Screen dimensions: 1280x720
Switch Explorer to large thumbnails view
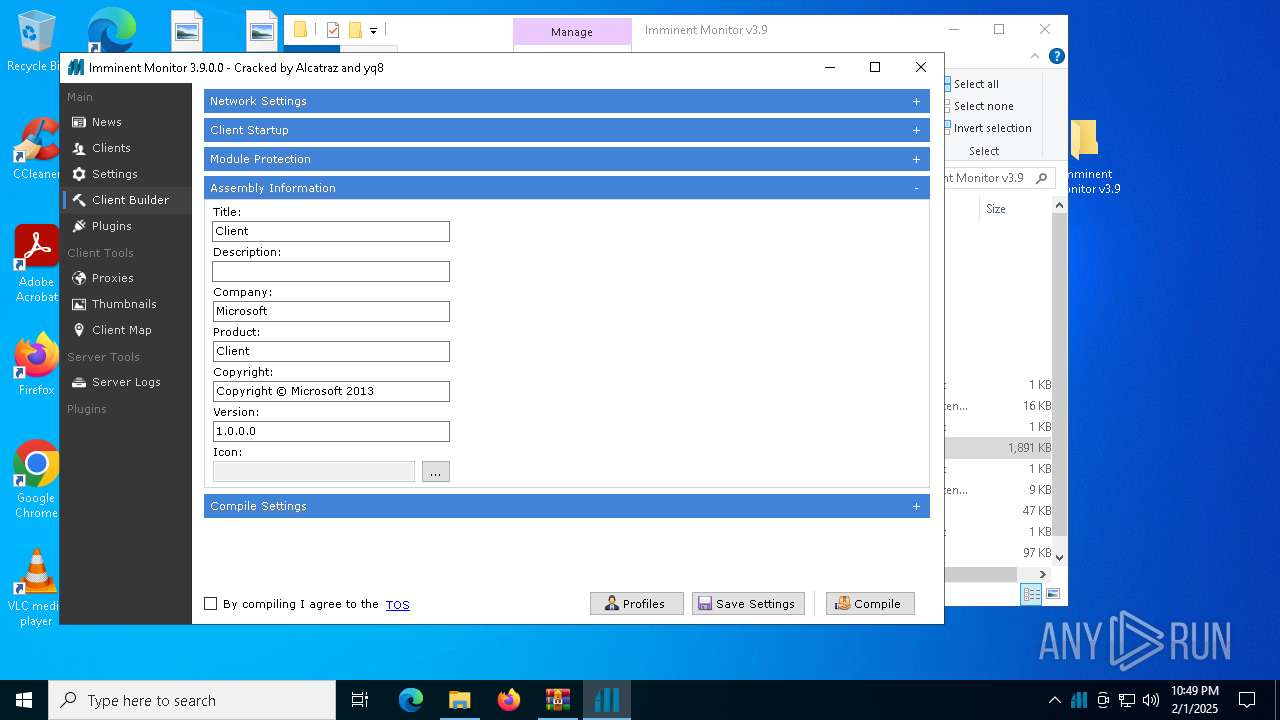point(1052,594)
